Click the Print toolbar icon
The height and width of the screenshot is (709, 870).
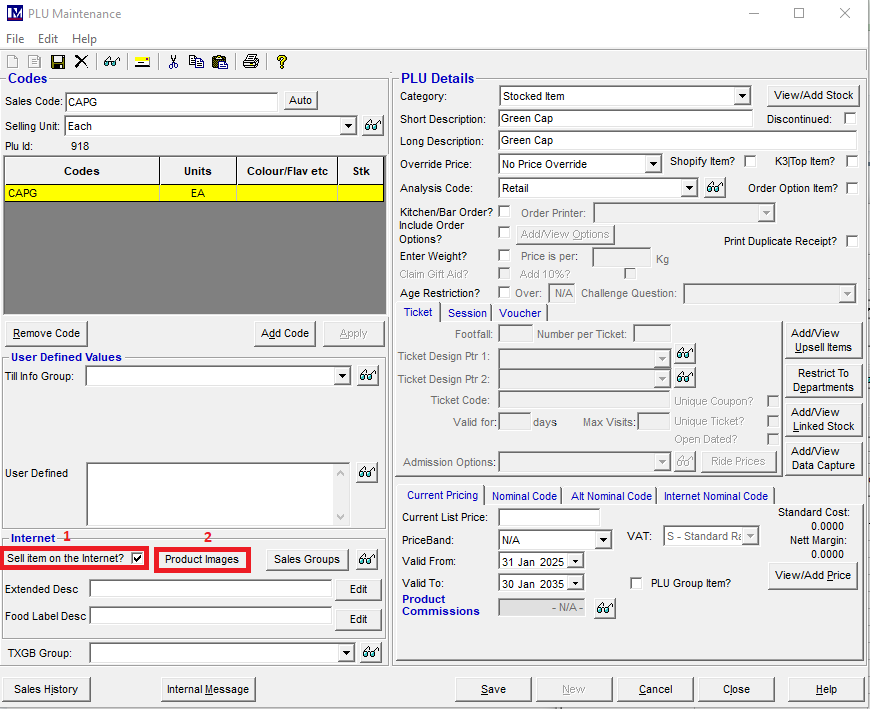[251, 62]
